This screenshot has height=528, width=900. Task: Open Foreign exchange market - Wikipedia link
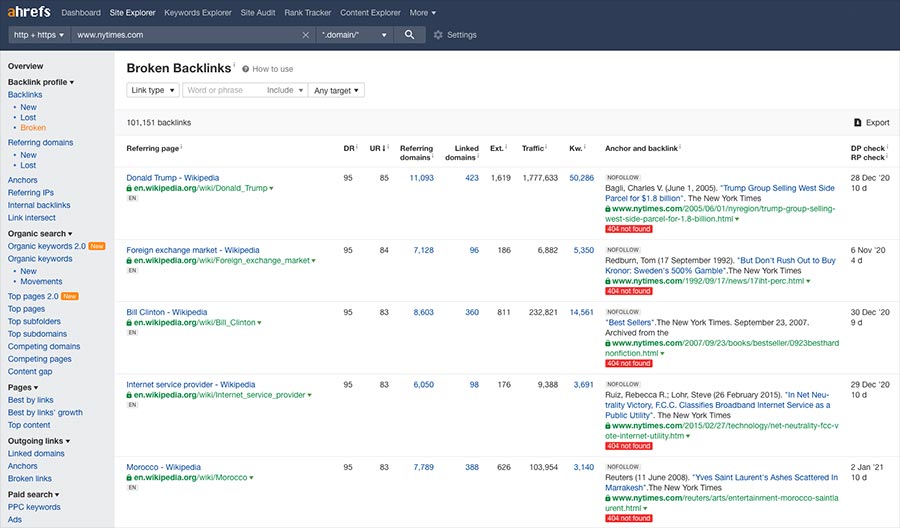tap(193, 250)
